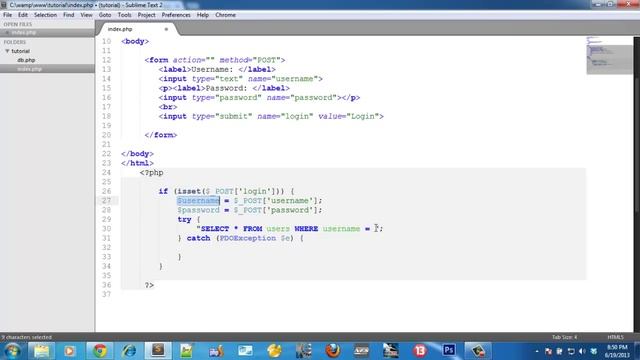Show hidden system tray icons
The height and width of the screenshot is (360, 640).
[x=537, y=351]
